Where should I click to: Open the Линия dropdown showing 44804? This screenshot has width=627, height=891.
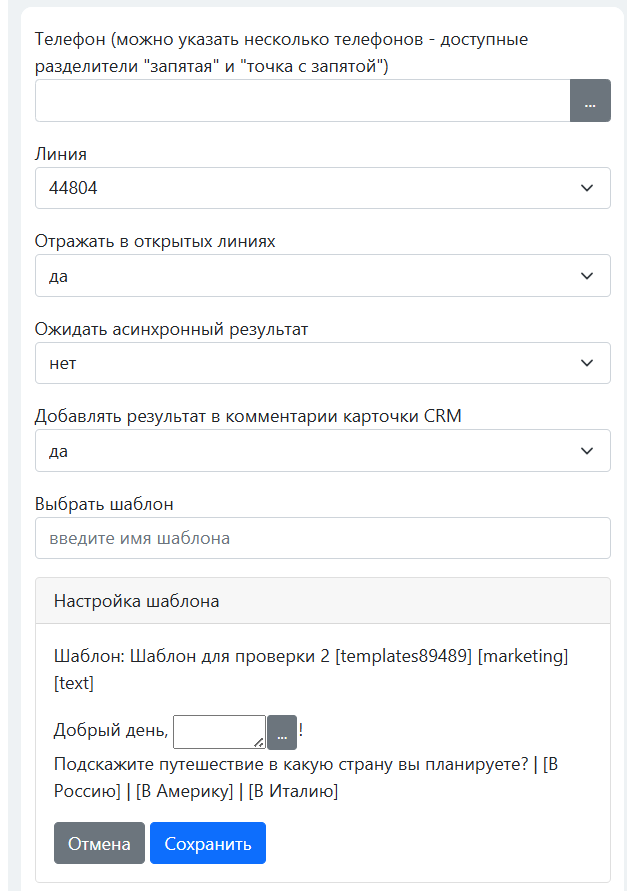(x=322, y=188)
